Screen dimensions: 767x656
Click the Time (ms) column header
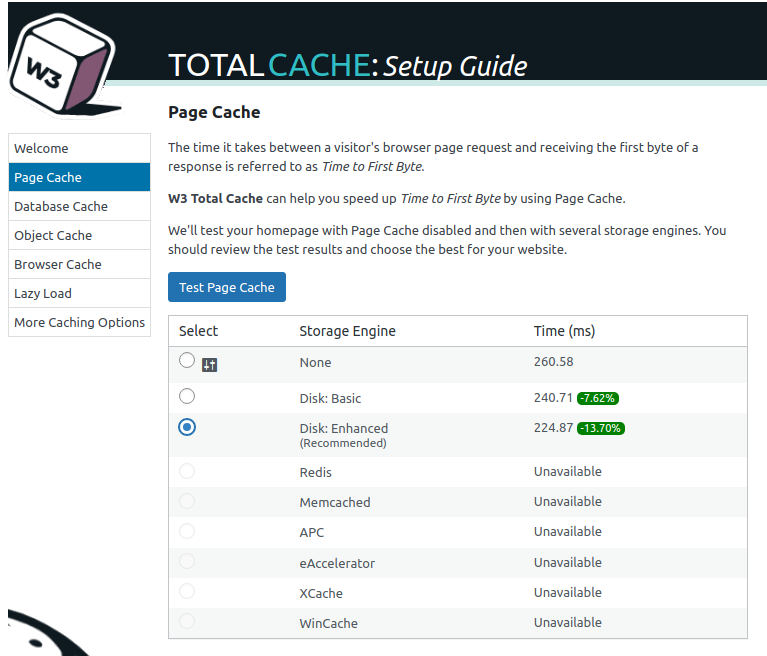564,331
